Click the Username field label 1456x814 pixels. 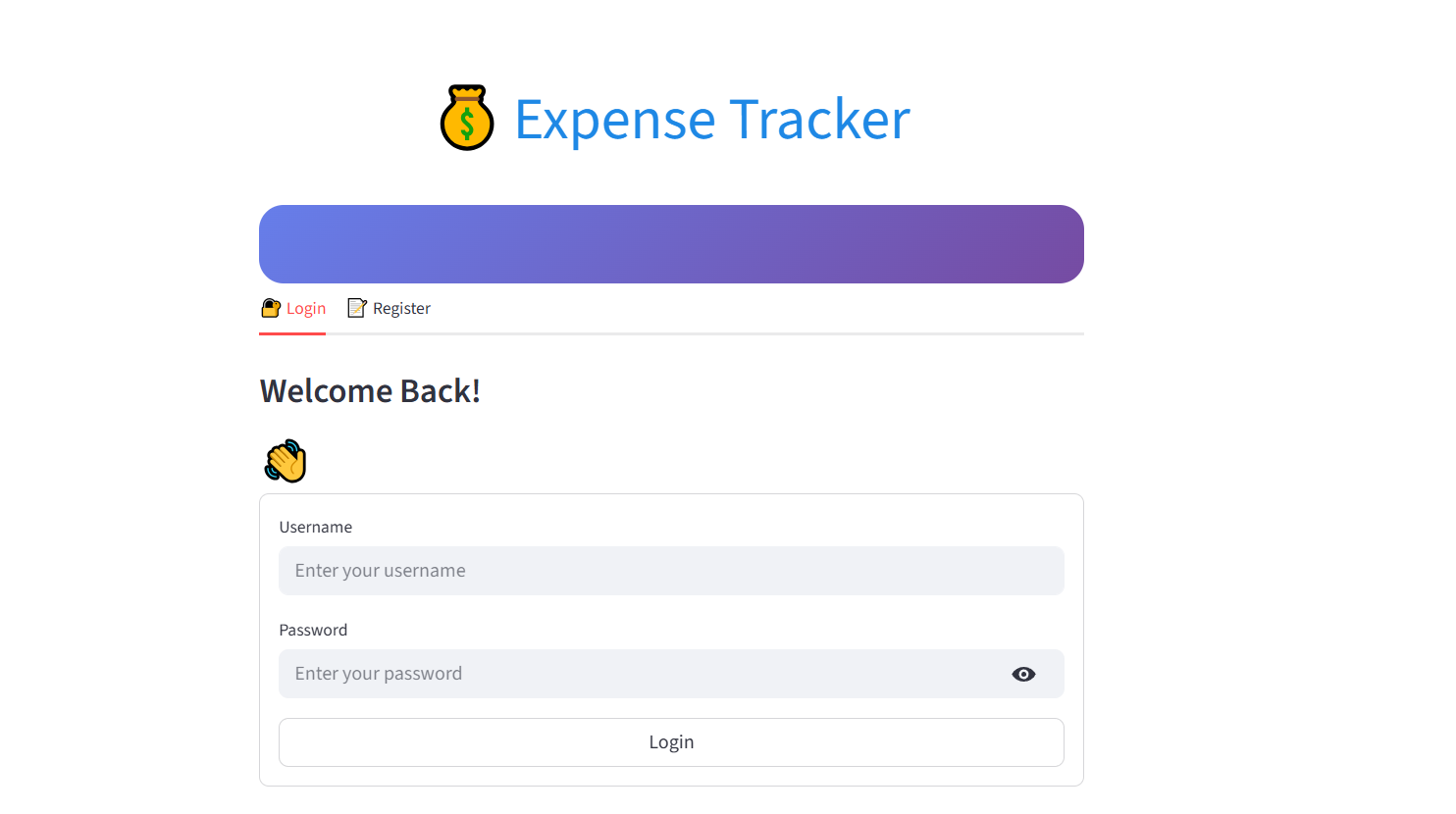click(x=315, y=527)
